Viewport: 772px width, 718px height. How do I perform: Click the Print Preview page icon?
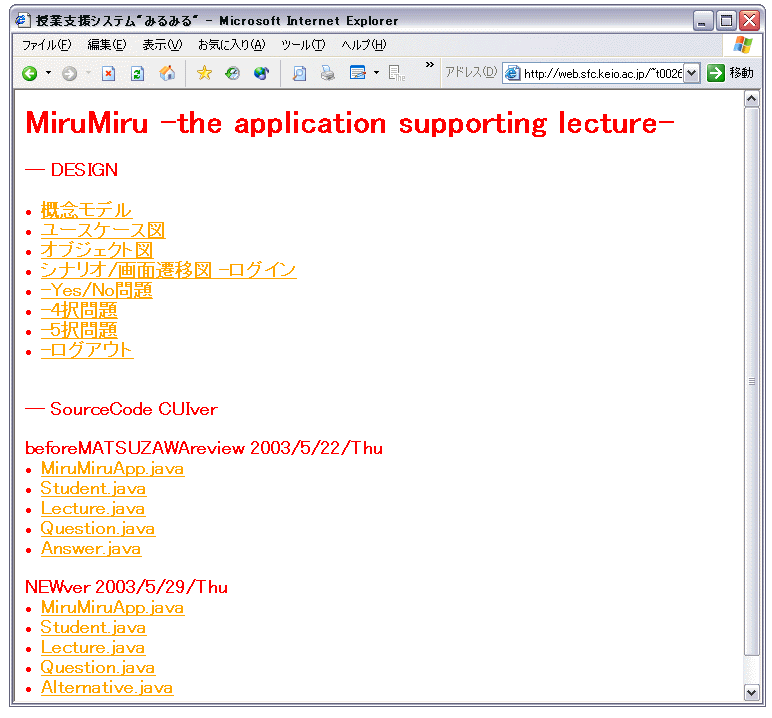[x=299, y=73]
